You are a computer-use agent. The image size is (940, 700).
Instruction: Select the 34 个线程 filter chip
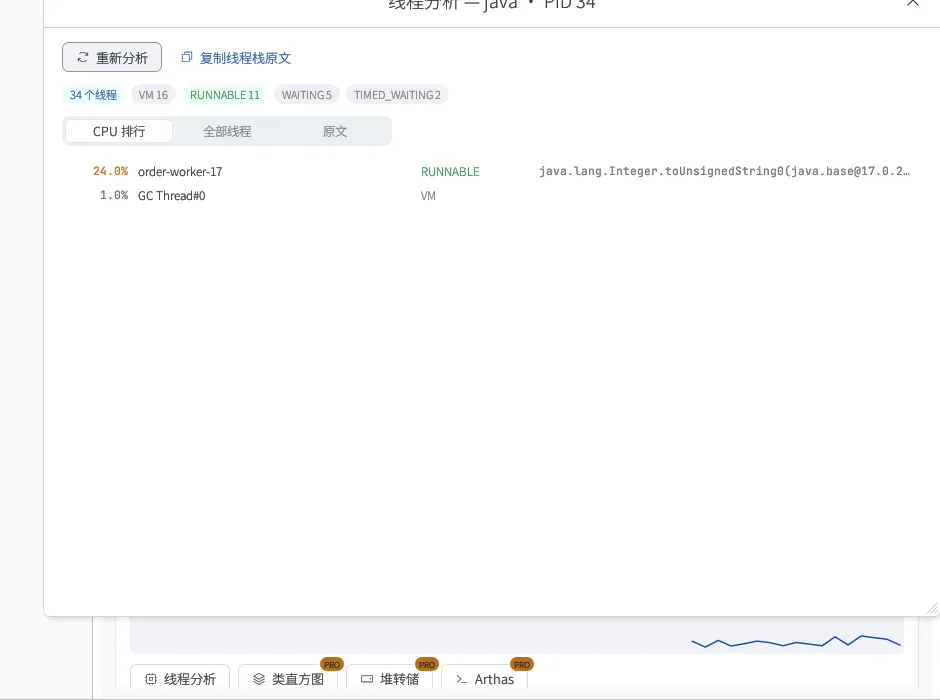click(x=93, y=95)
